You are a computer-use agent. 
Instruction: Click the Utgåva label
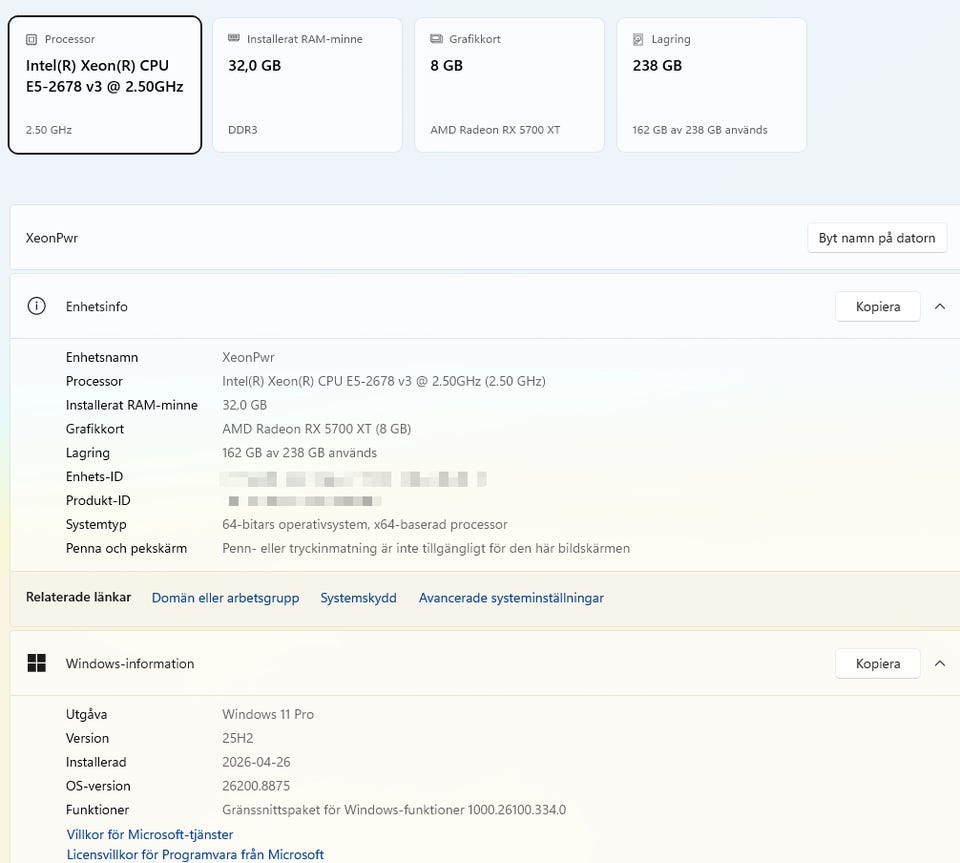(86, 714)
